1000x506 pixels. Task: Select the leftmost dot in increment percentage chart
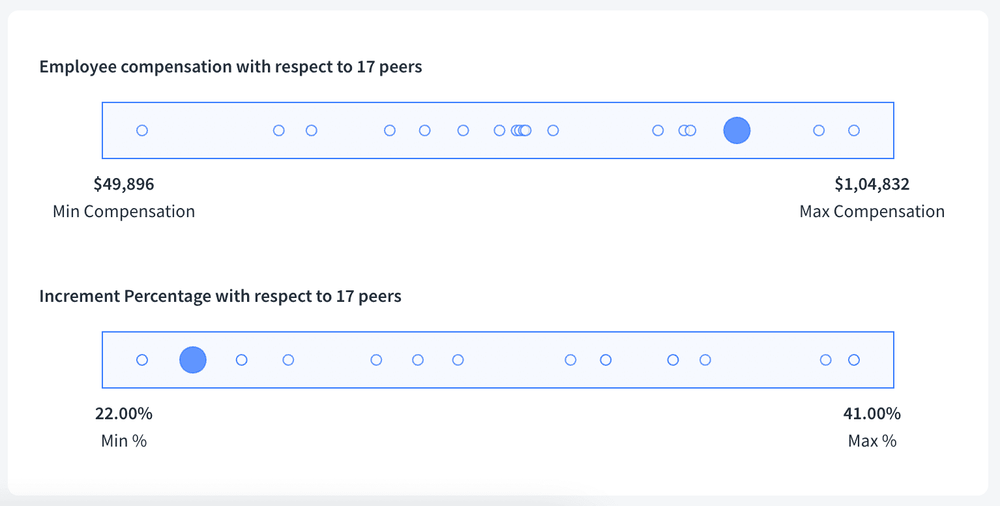click(142, 360)
